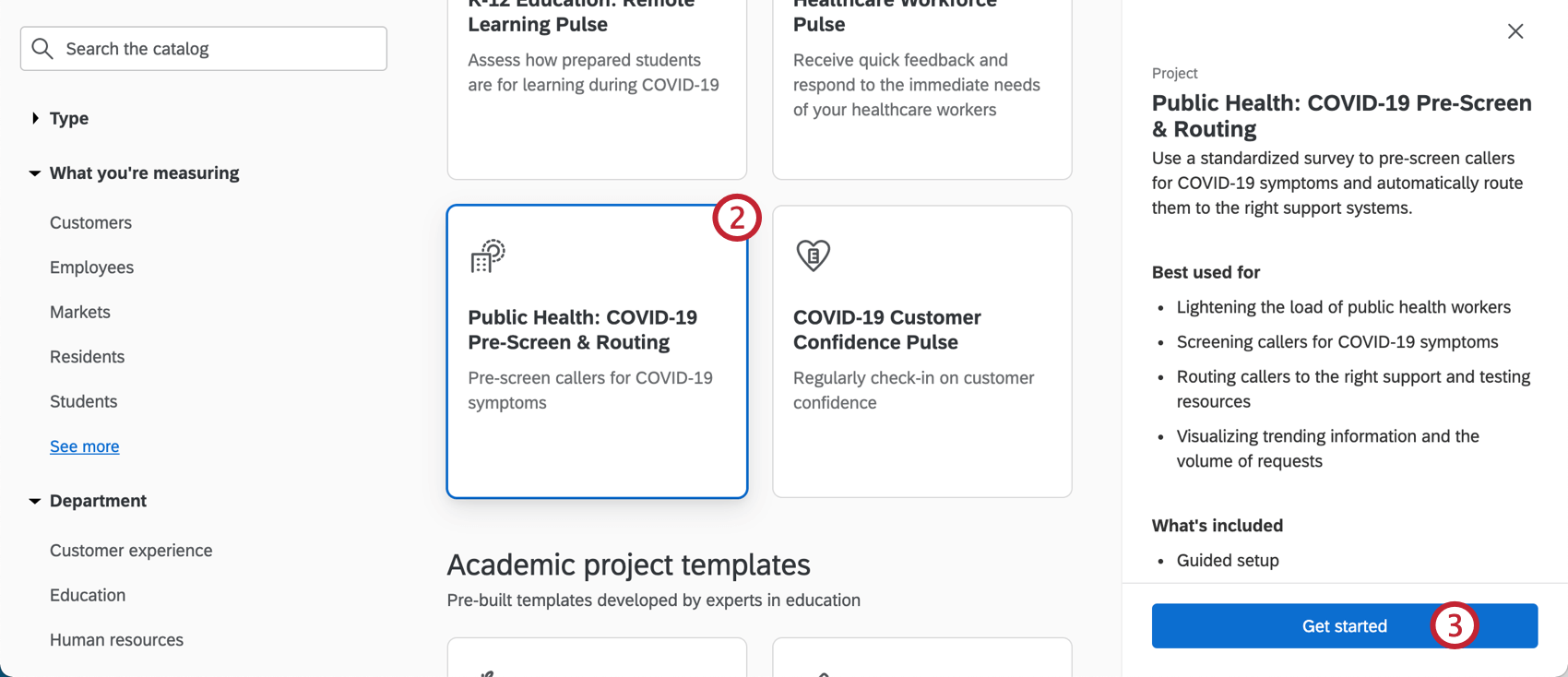Viewport: 1568px width, 677px height.
Task: Click the Public Health survey template icon
Action: click(x=488, y=255)
